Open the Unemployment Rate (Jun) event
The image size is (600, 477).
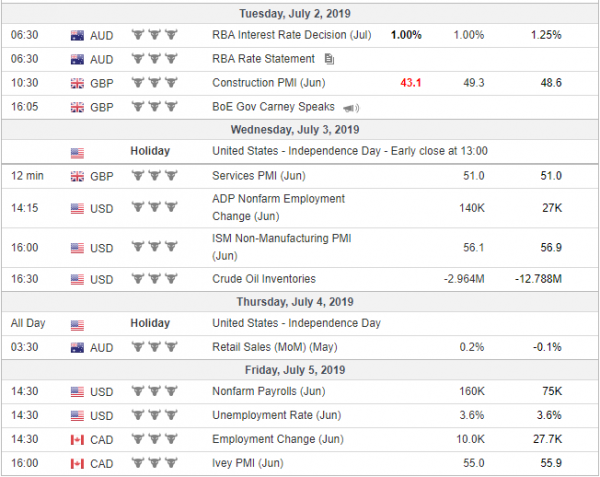point(277,415)
